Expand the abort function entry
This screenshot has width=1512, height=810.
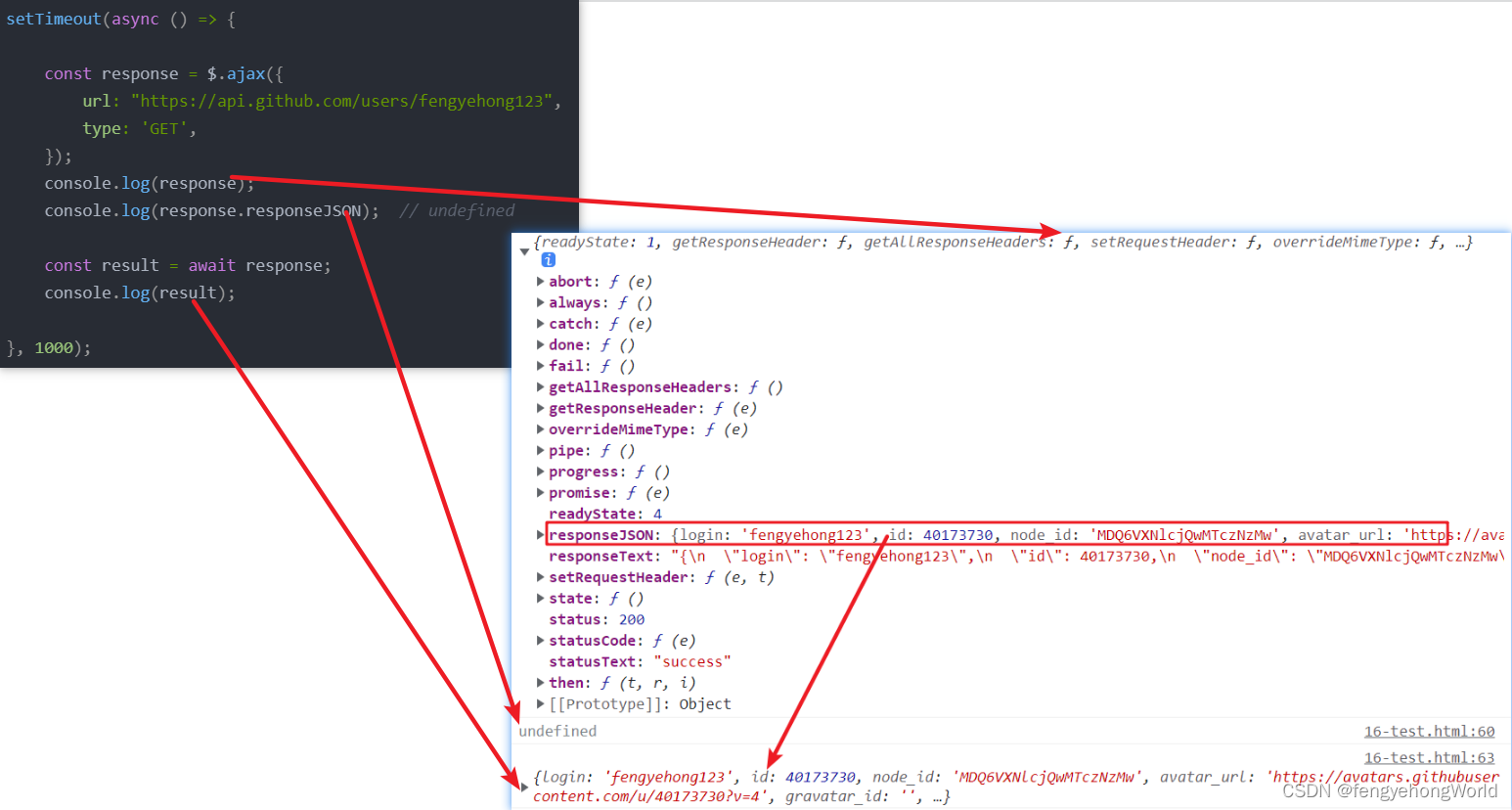[540, 281]
